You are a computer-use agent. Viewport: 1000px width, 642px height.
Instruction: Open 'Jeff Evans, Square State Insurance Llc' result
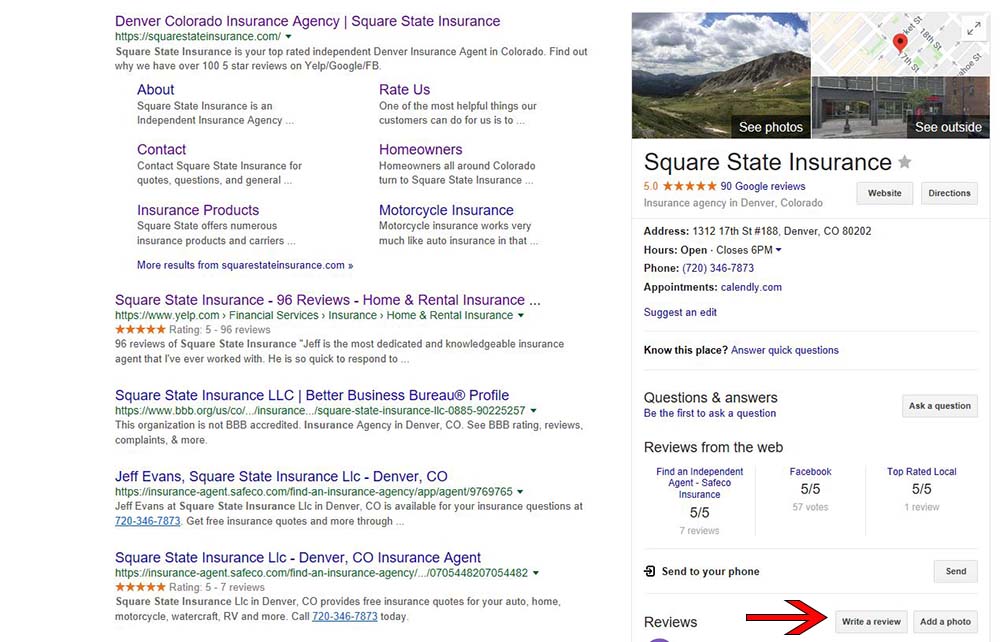[281, 477]
